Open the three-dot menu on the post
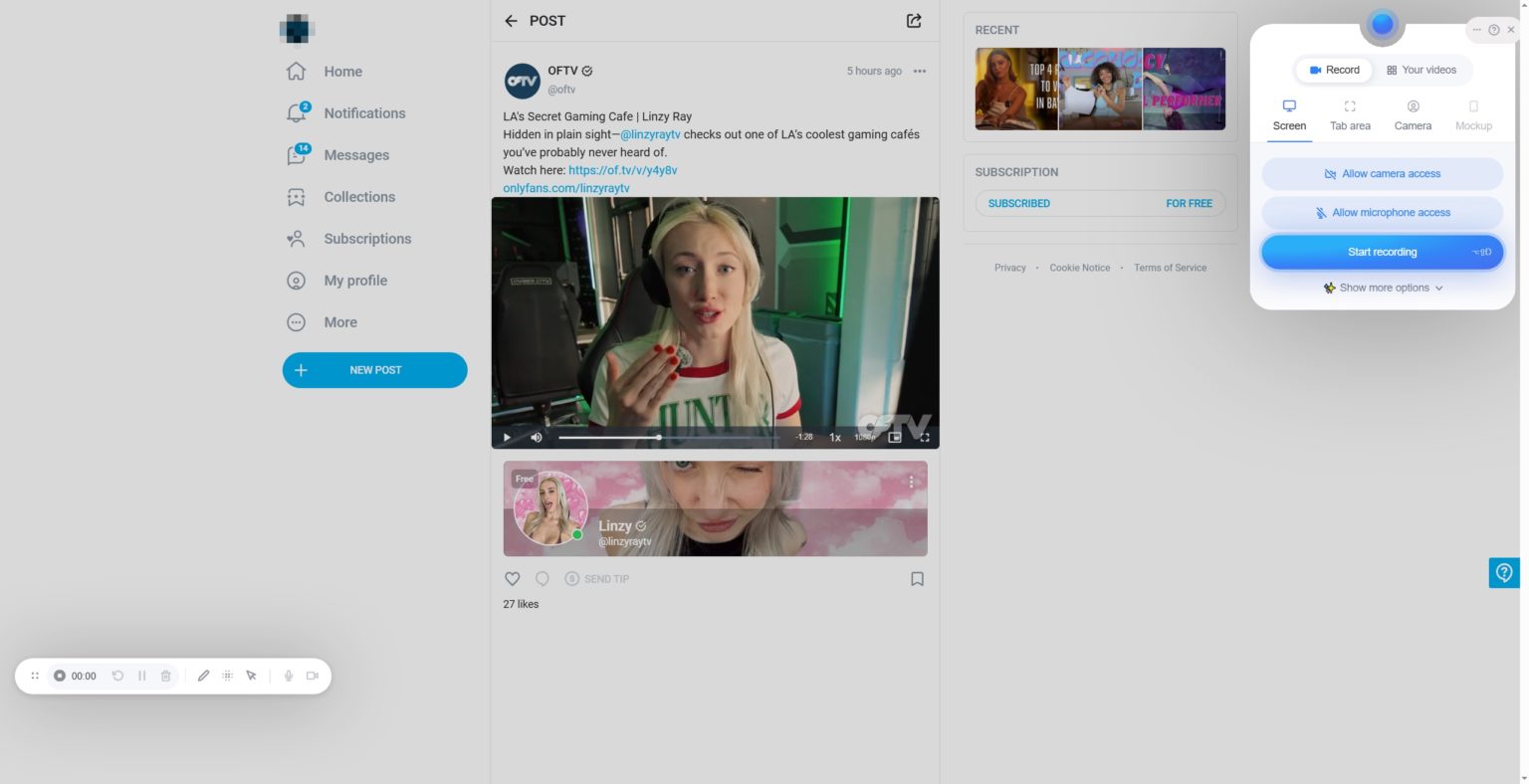Viewport: 1529px width, 784px height. click(x=919, y=71)
